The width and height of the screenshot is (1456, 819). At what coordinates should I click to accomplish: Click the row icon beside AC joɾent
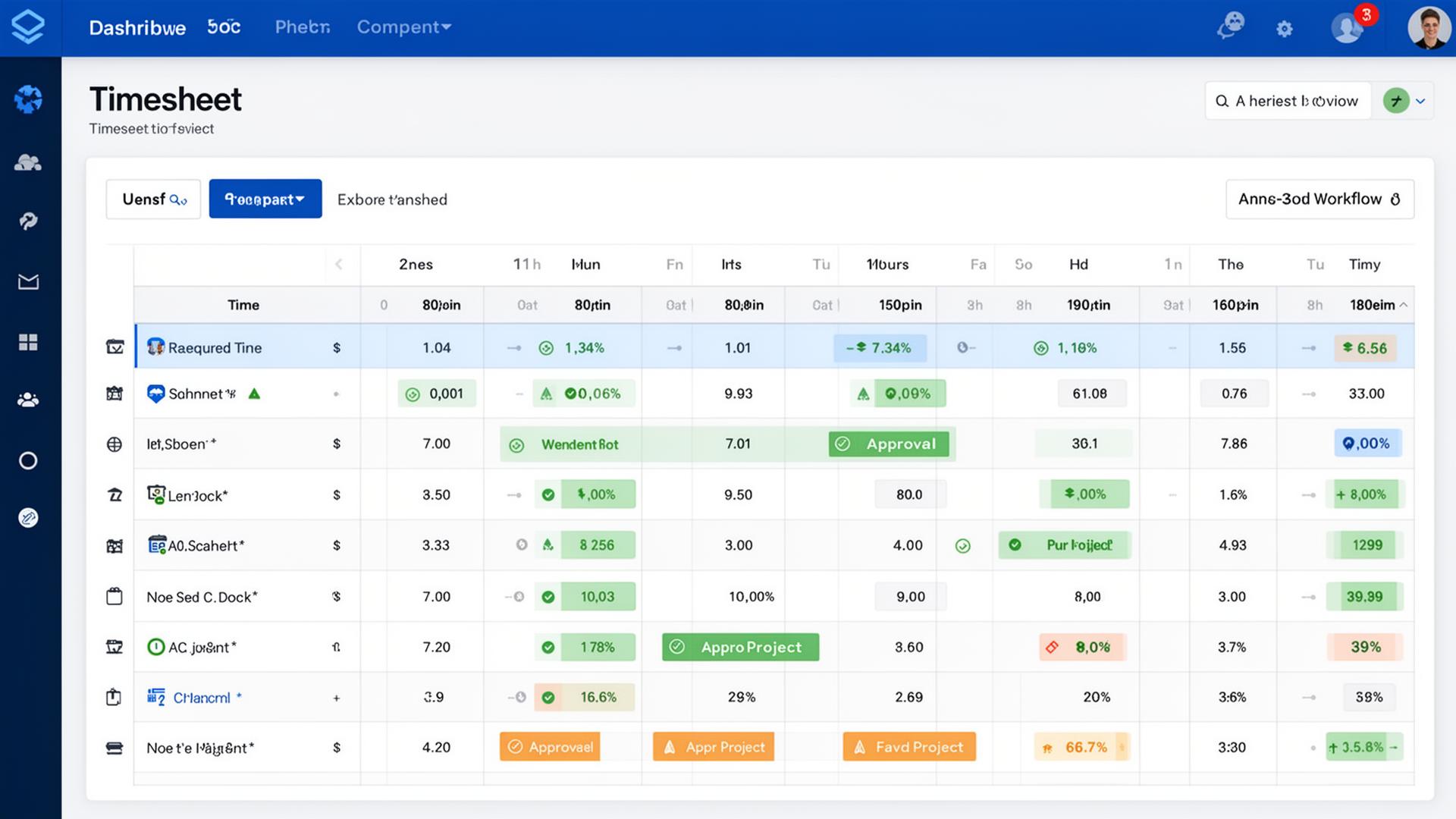115,647
